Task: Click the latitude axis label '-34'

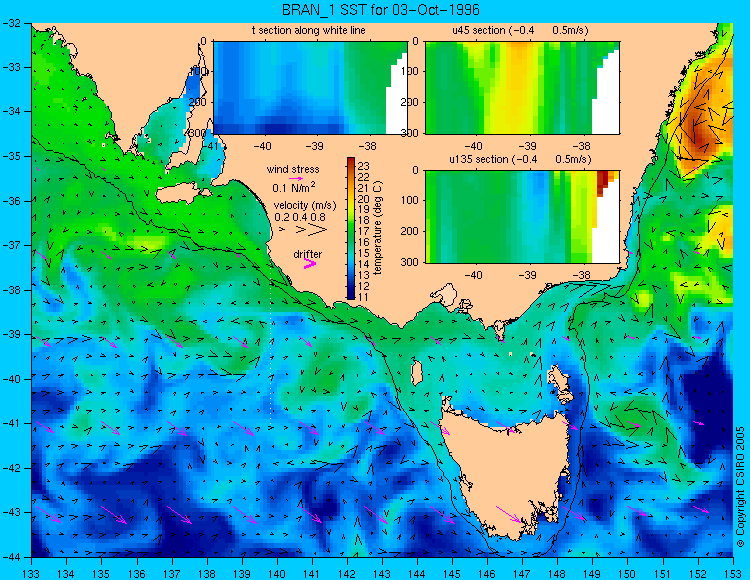Action: [11, 112]
